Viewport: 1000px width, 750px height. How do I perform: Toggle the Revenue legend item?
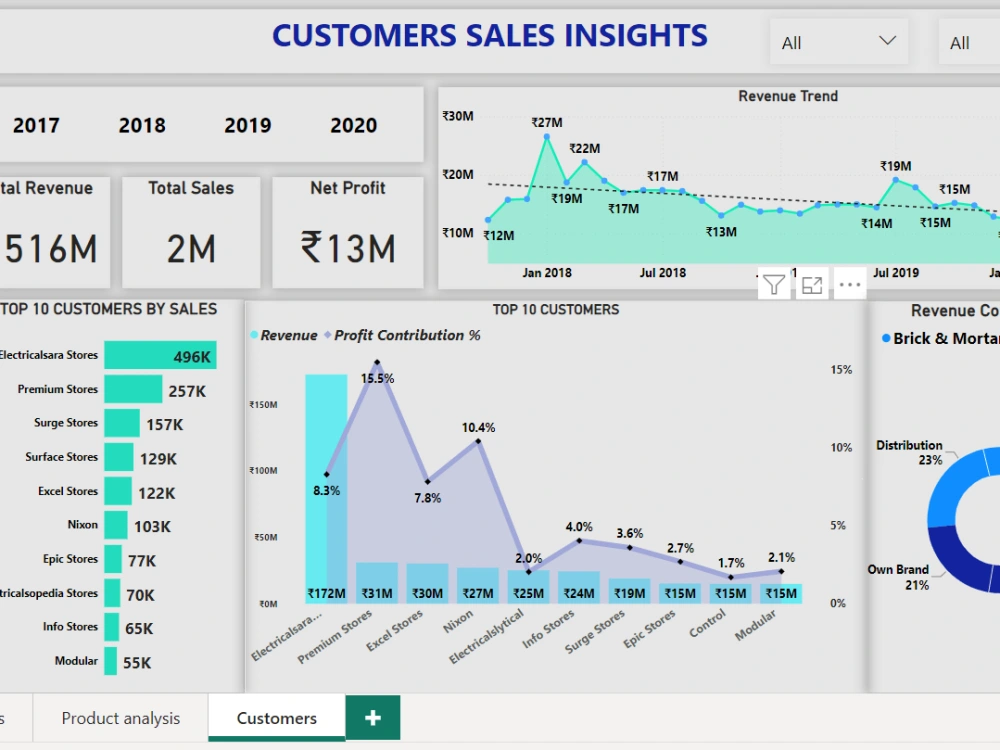287,335
